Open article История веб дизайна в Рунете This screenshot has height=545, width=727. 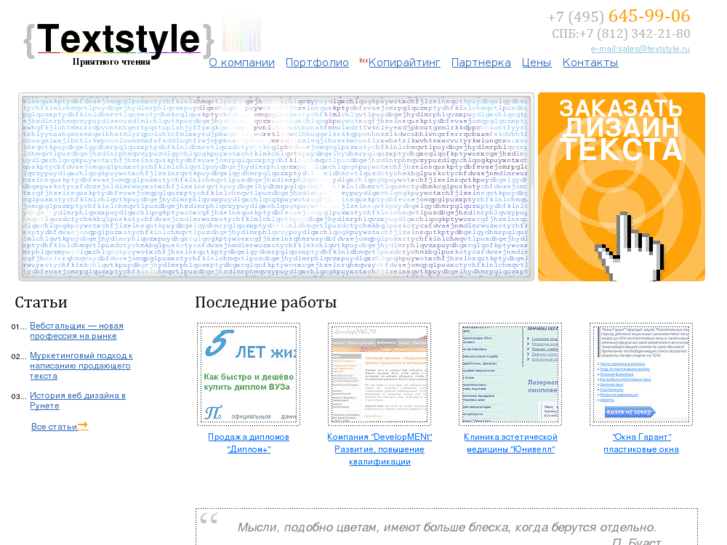[77, 400]
